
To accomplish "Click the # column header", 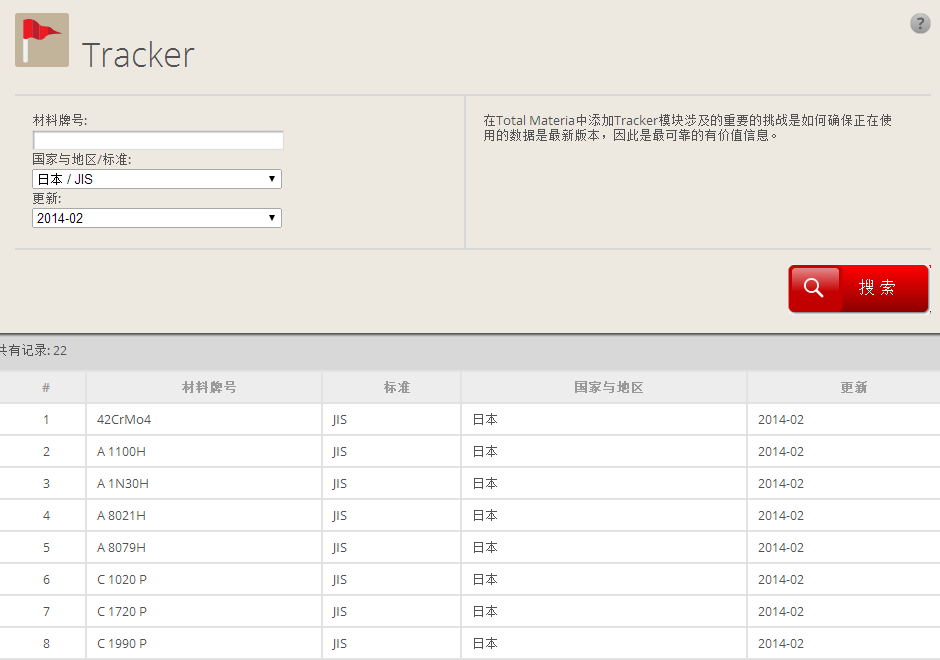I will [x=46, y=388].
